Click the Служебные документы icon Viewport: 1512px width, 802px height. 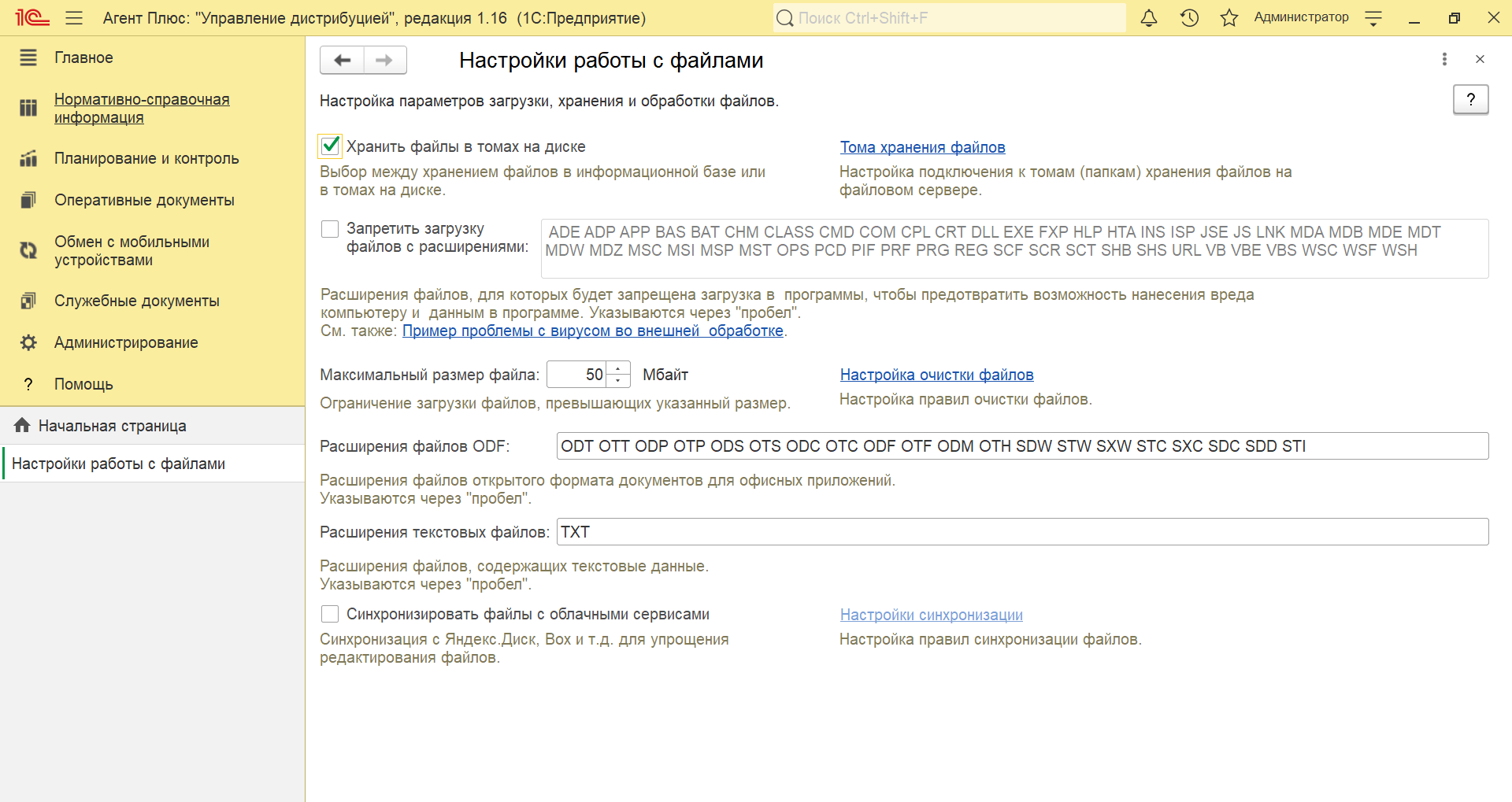(x=28, y=301)
